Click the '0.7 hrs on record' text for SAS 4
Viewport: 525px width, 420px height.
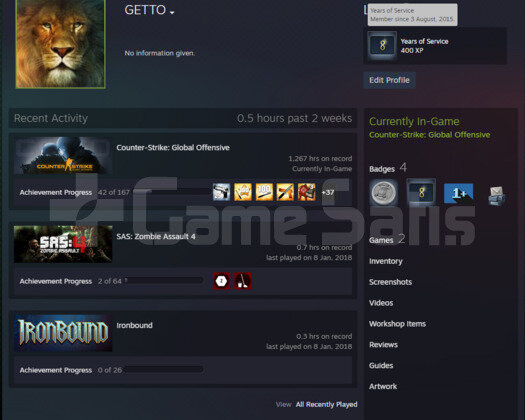[x=324, y=247]
